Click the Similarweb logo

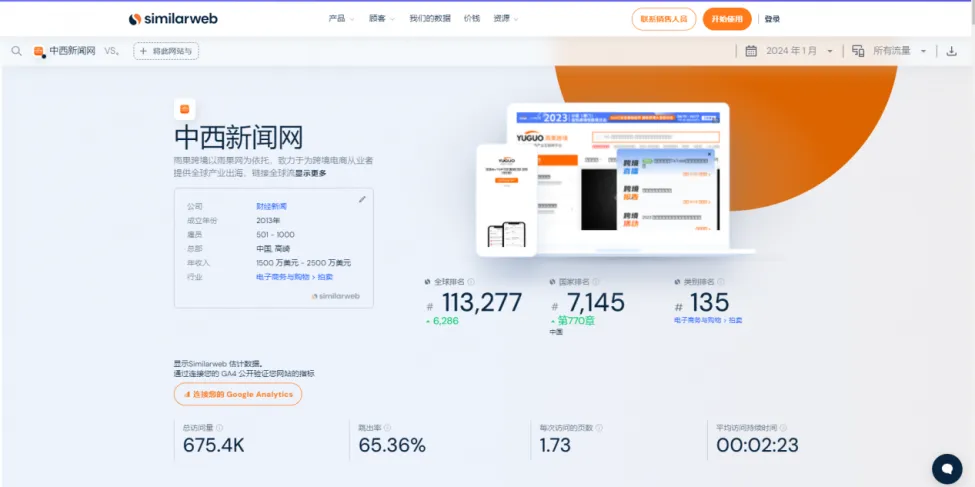[173, 19]
